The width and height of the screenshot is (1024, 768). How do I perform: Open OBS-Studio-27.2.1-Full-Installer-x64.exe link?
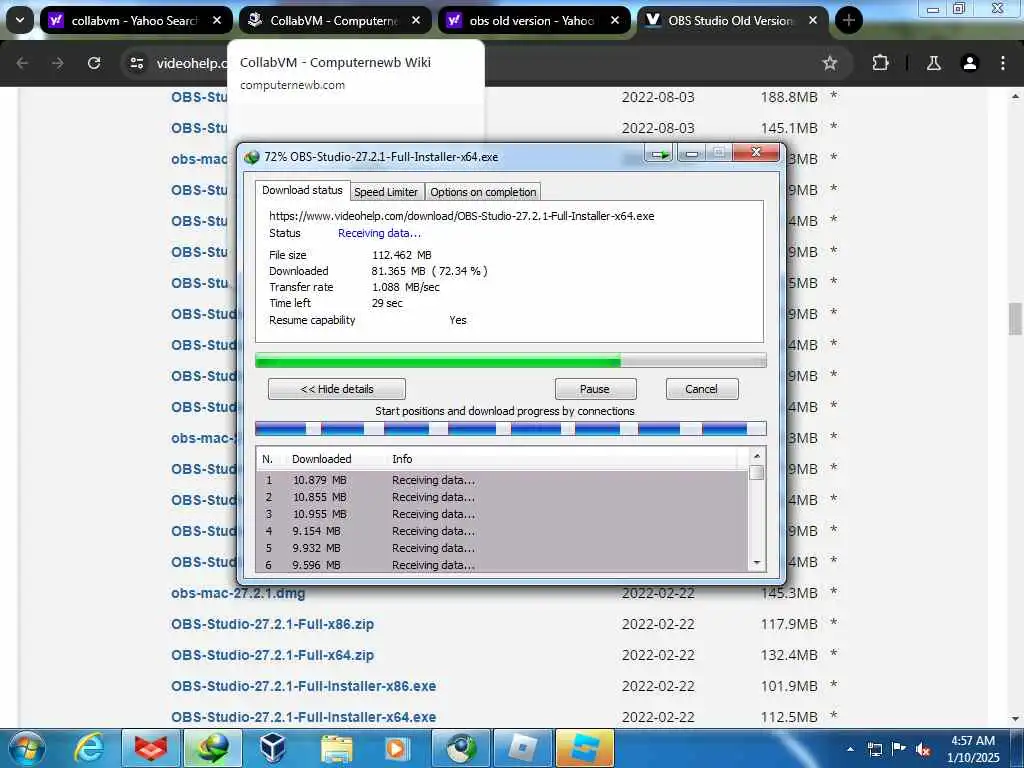(304, 717)
